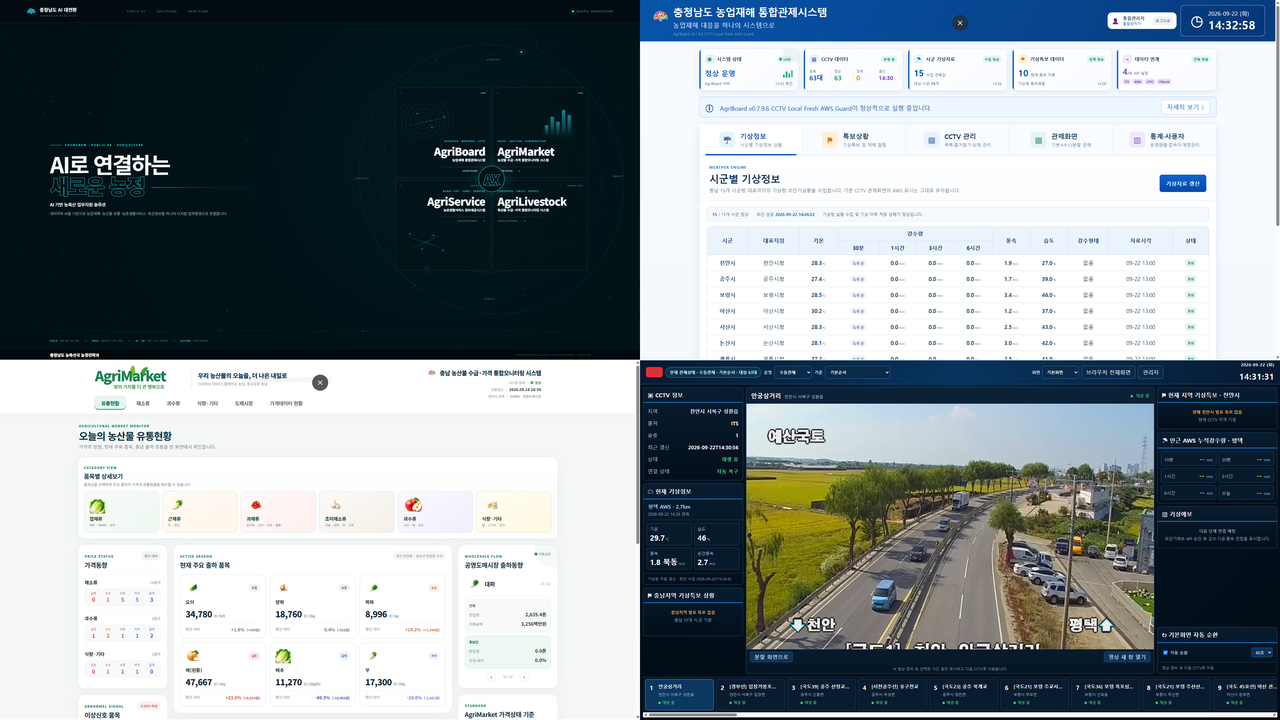Click DATA FLOW in the top navigation
Image resolution: width=1280 pixels, height=720 pixels.
(x=199, y=11)
